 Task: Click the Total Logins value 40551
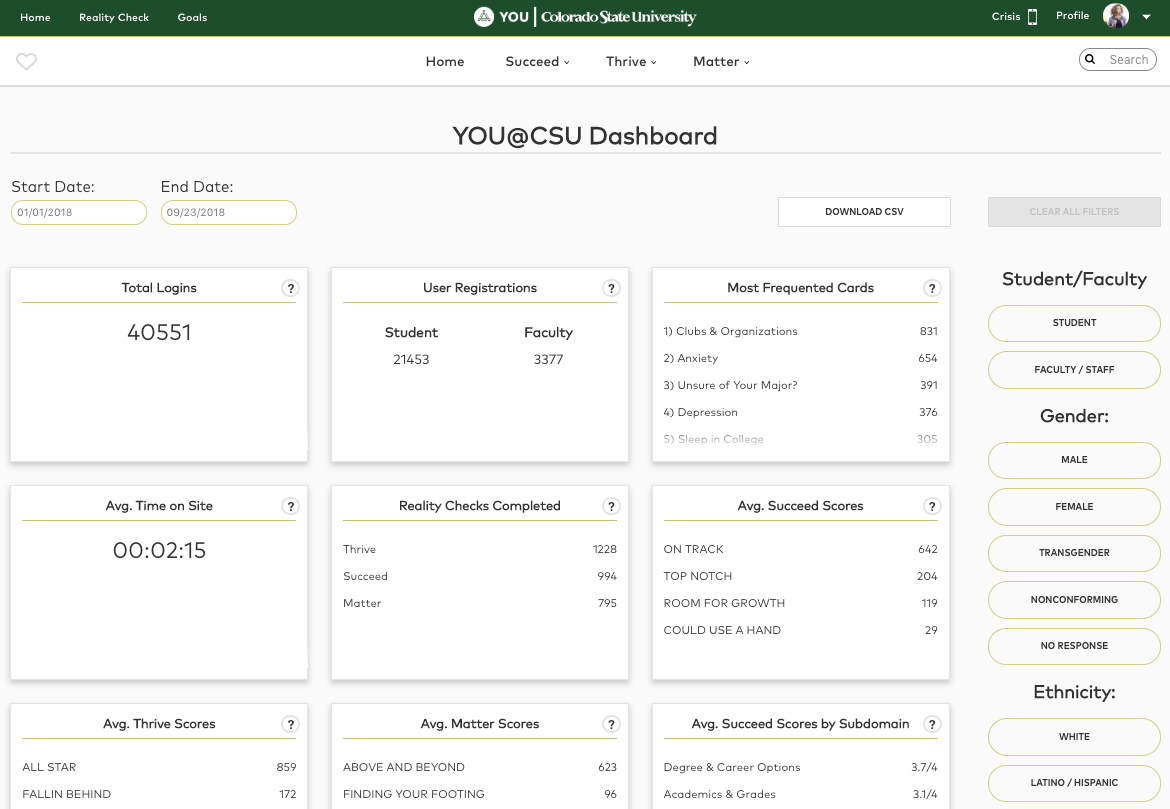pyautogui.click(x=159, y=332)
